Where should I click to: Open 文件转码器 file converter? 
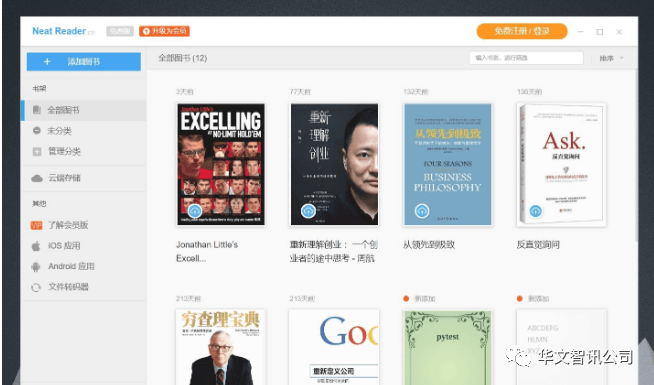pyautogui.click(x=68, y=287)
